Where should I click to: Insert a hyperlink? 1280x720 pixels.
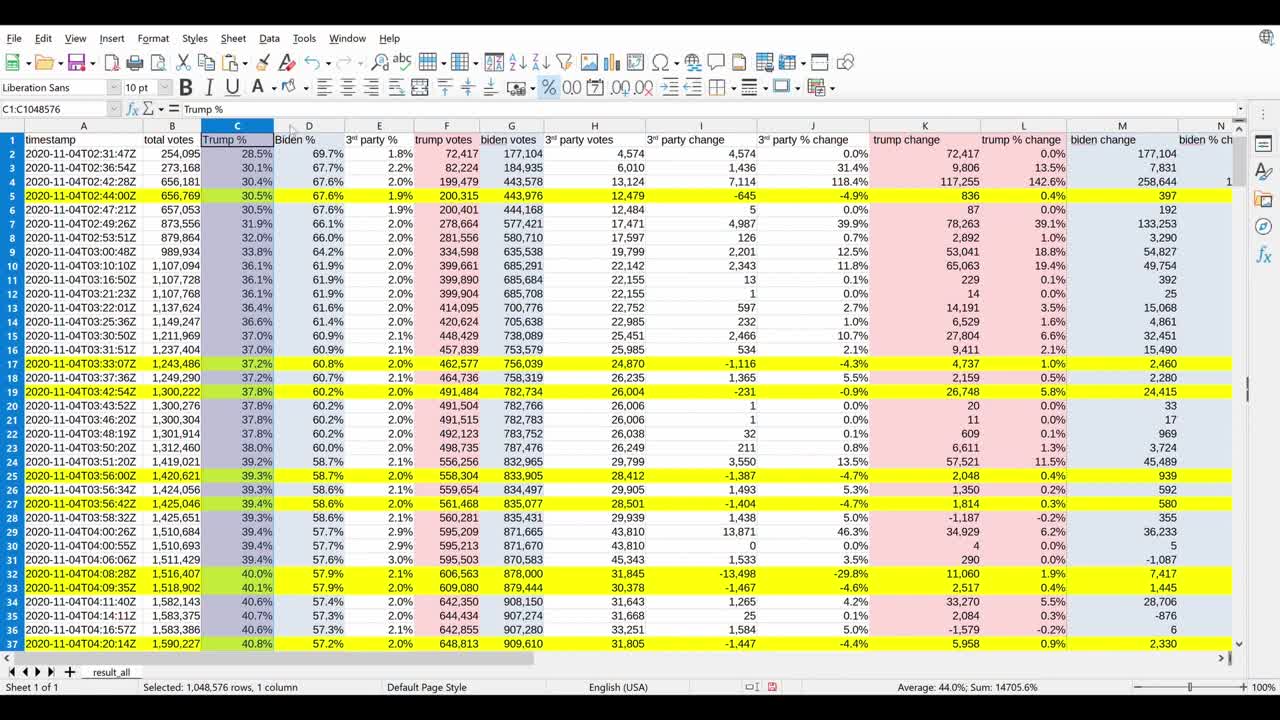coord(692,63)
